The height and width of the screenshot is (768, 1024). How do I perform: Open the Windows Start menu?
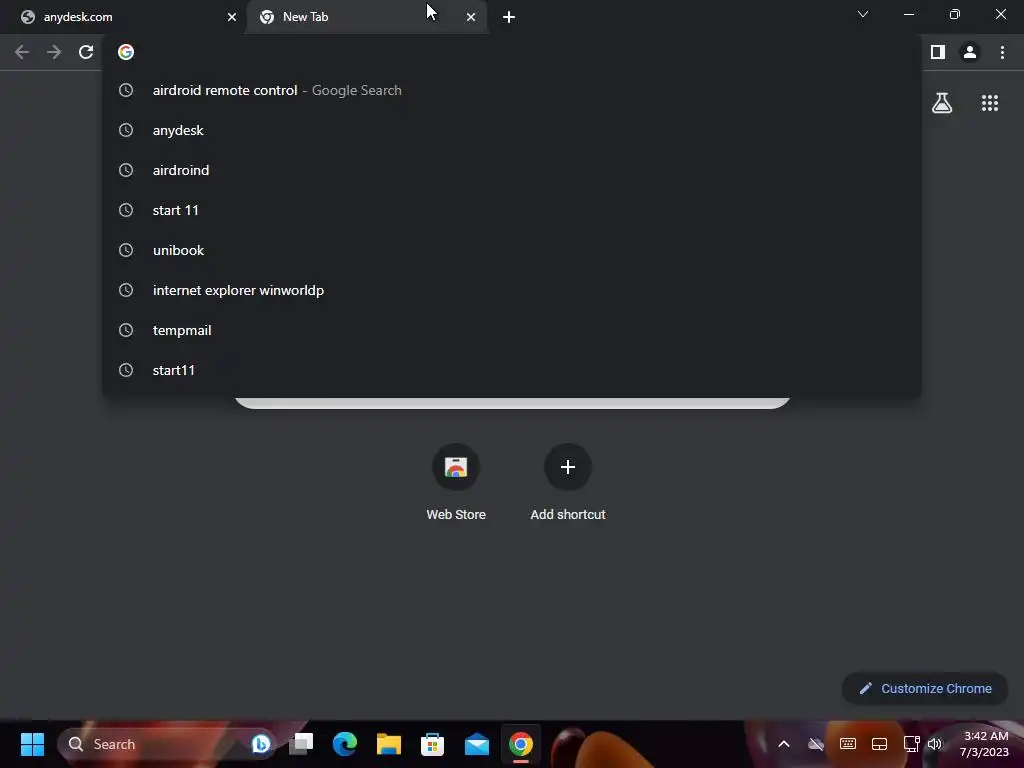(x=32, y=744)
